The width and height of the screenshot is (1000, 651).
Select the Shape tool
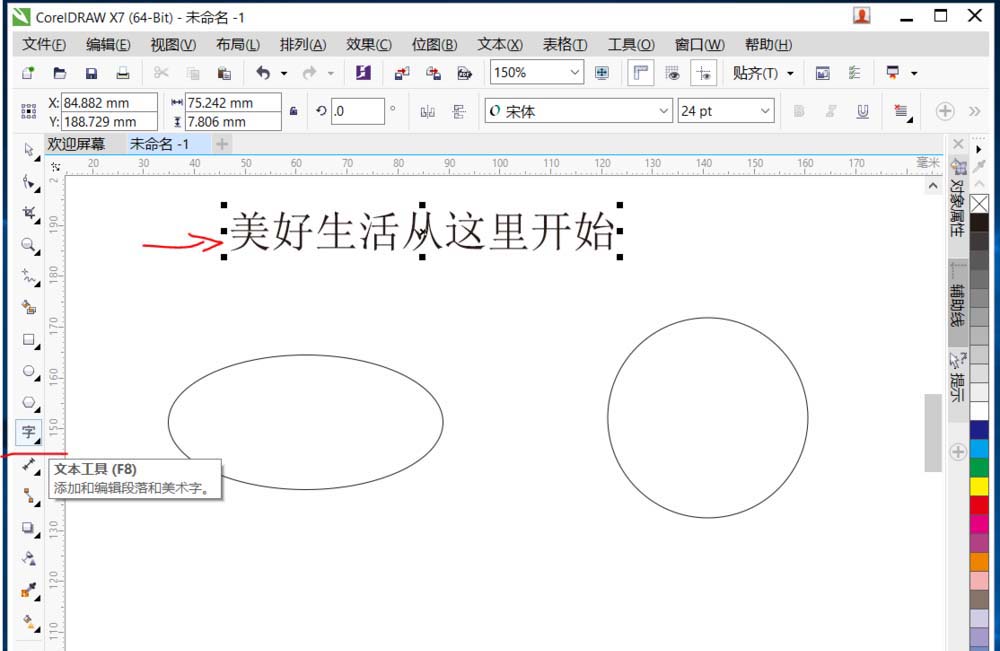29,182
